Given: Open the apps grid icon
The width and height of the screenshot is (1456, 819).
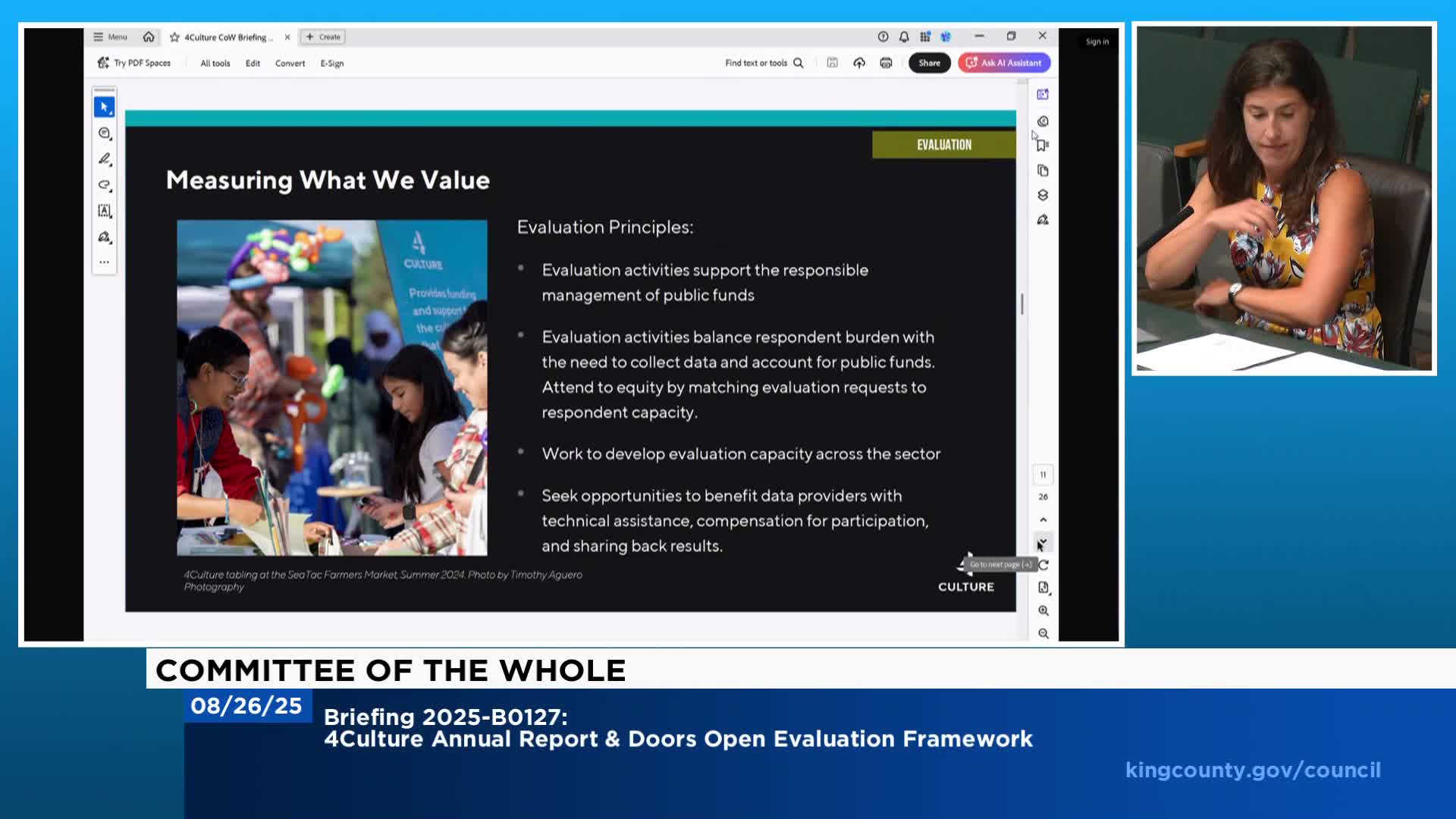Looking at the screenshot, I should (x=925, y=36).
